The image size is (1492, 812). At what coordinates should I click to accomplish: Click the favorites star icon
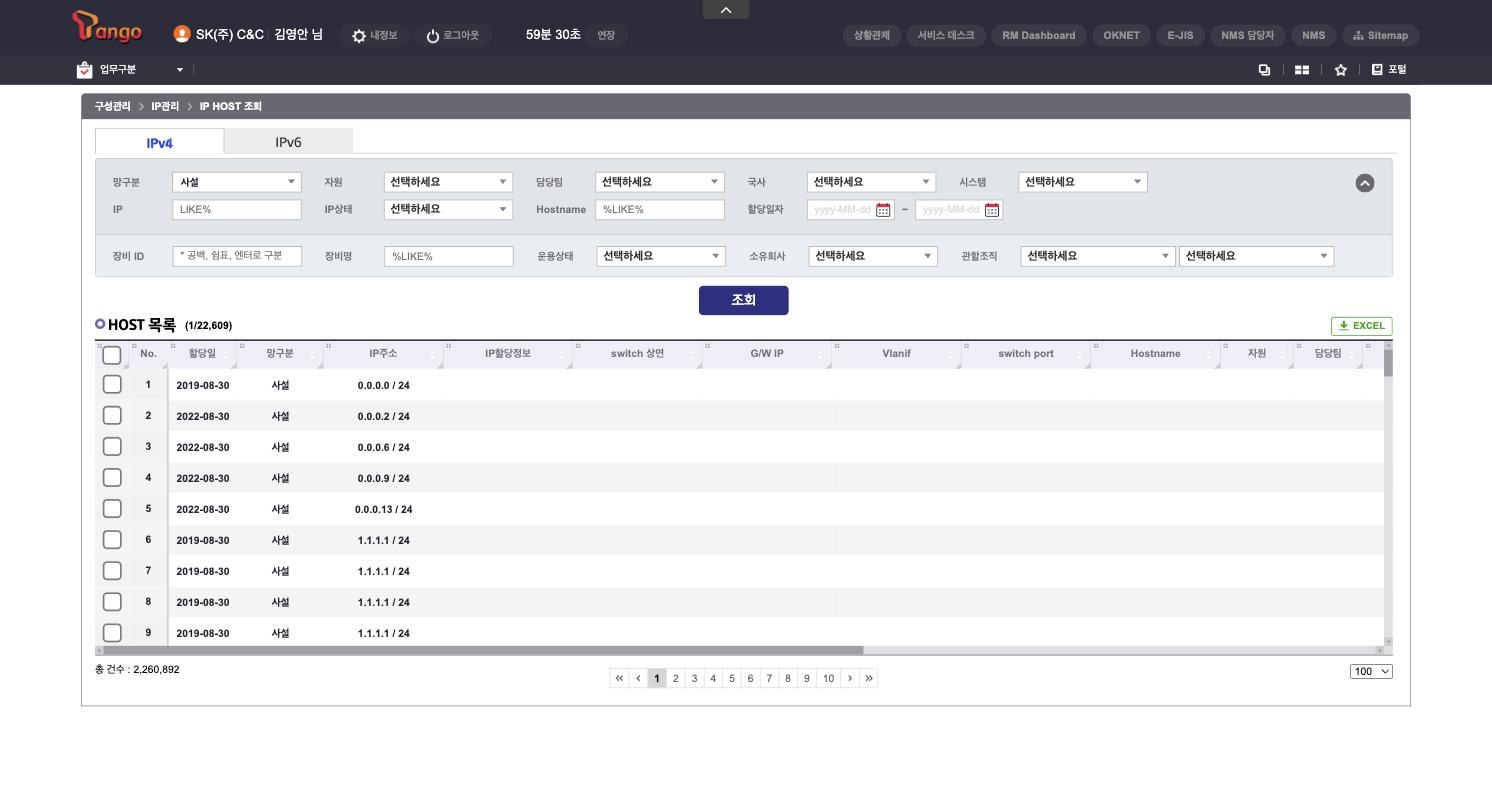pyautogui.click(x=1340, y=70)
